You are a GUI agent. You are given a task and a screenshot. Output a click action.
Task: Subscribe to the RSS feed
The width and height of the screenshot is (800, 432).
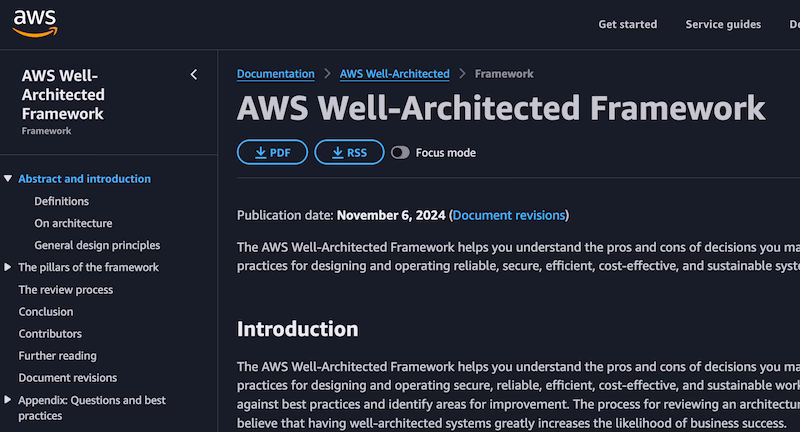[349, 152]
